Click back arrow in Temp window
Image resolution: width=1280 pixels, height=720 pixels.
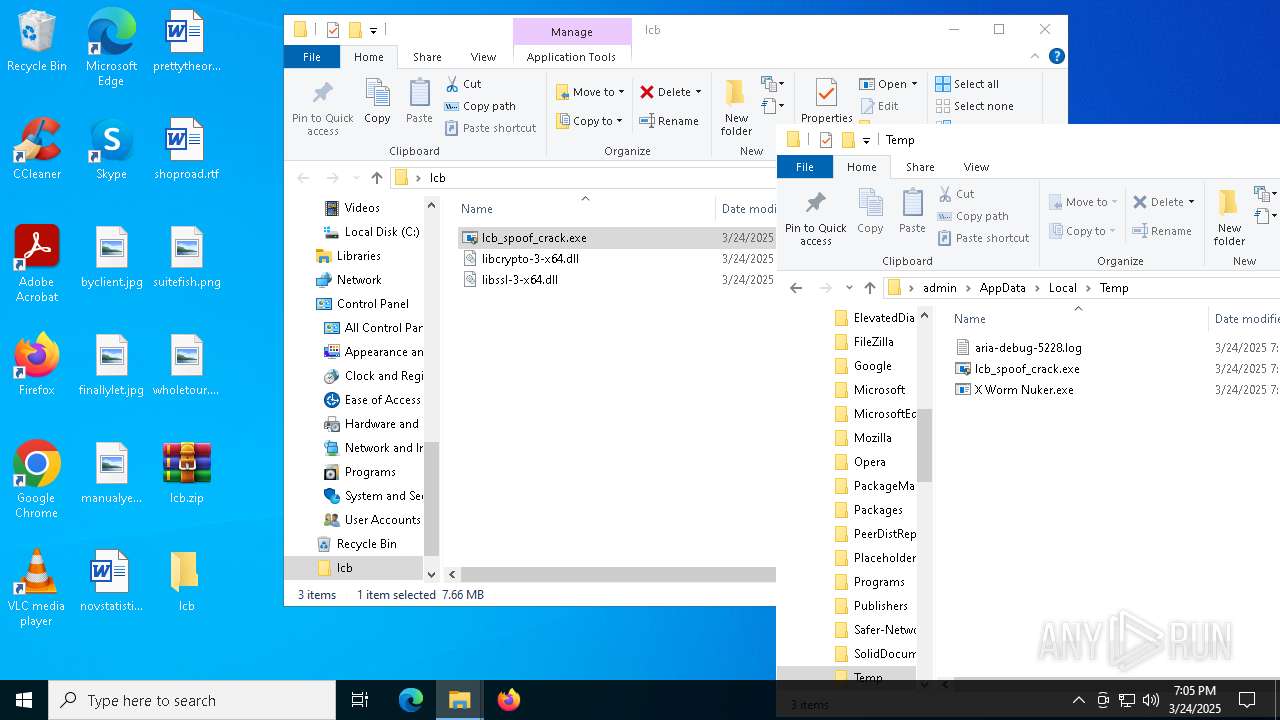click(796, 288)
